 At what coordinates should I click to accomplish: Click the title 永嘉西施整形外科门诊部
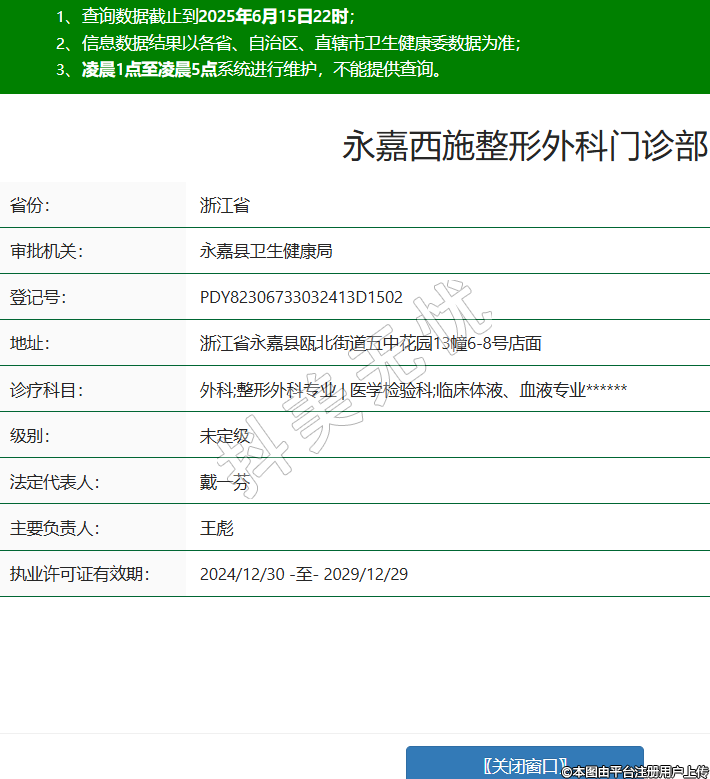point(525,146)
